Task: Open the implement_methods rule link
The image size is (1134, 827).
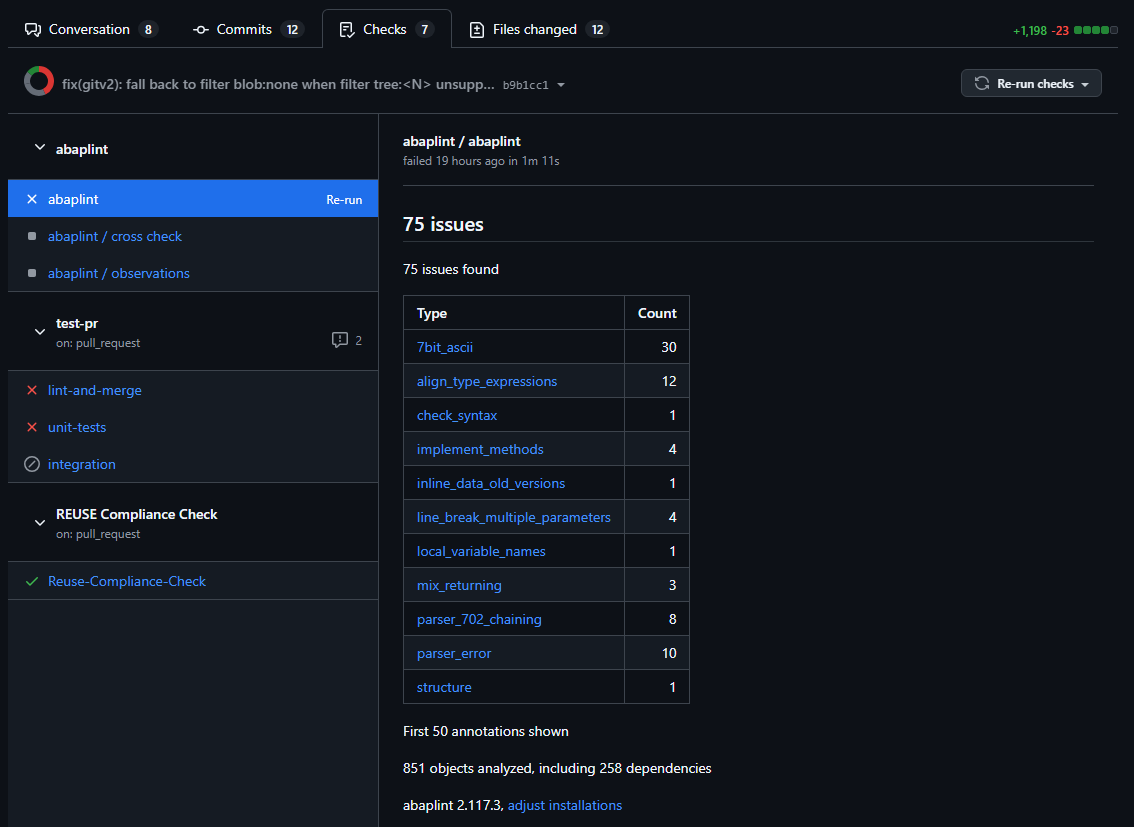Action: tap(479, 449)
